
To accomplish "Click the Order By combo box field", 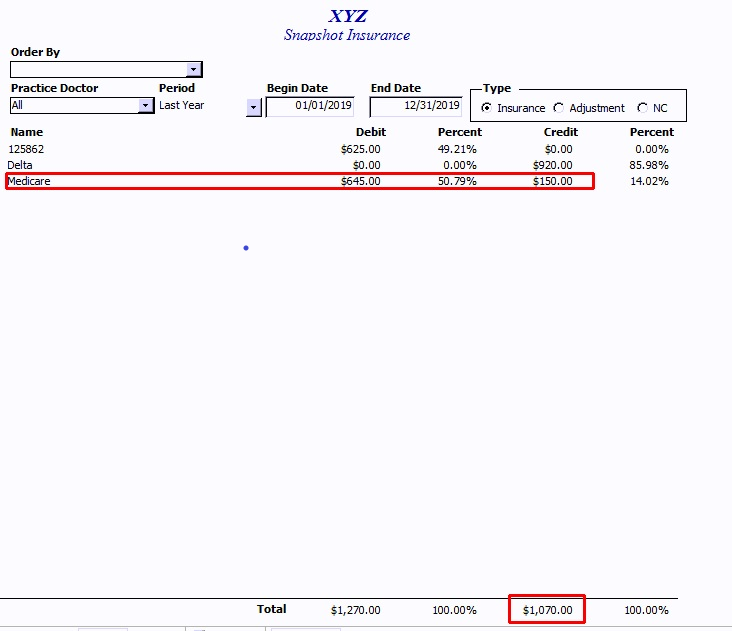I will tap(98, 70).
